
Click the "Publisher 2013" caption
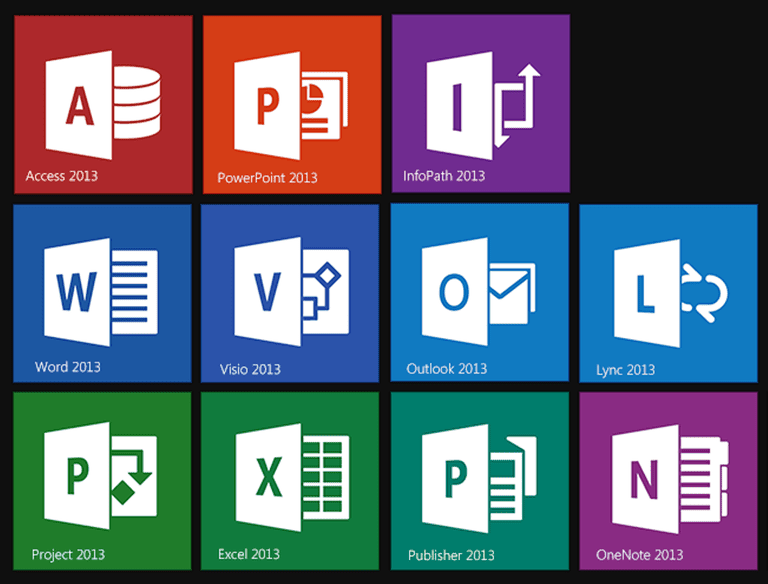451,555
